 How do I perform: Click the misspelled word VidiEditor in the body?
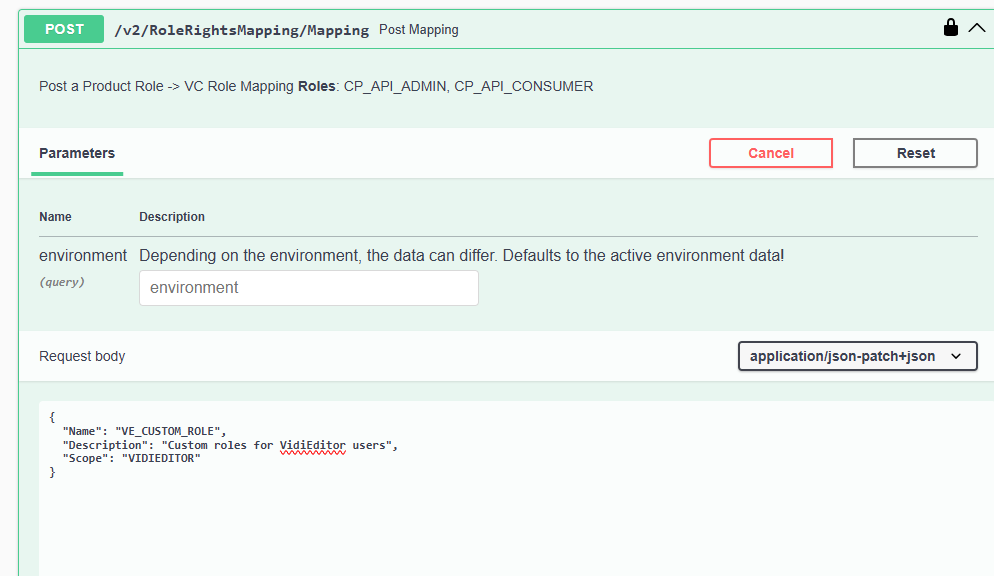(x=312, y=444)
